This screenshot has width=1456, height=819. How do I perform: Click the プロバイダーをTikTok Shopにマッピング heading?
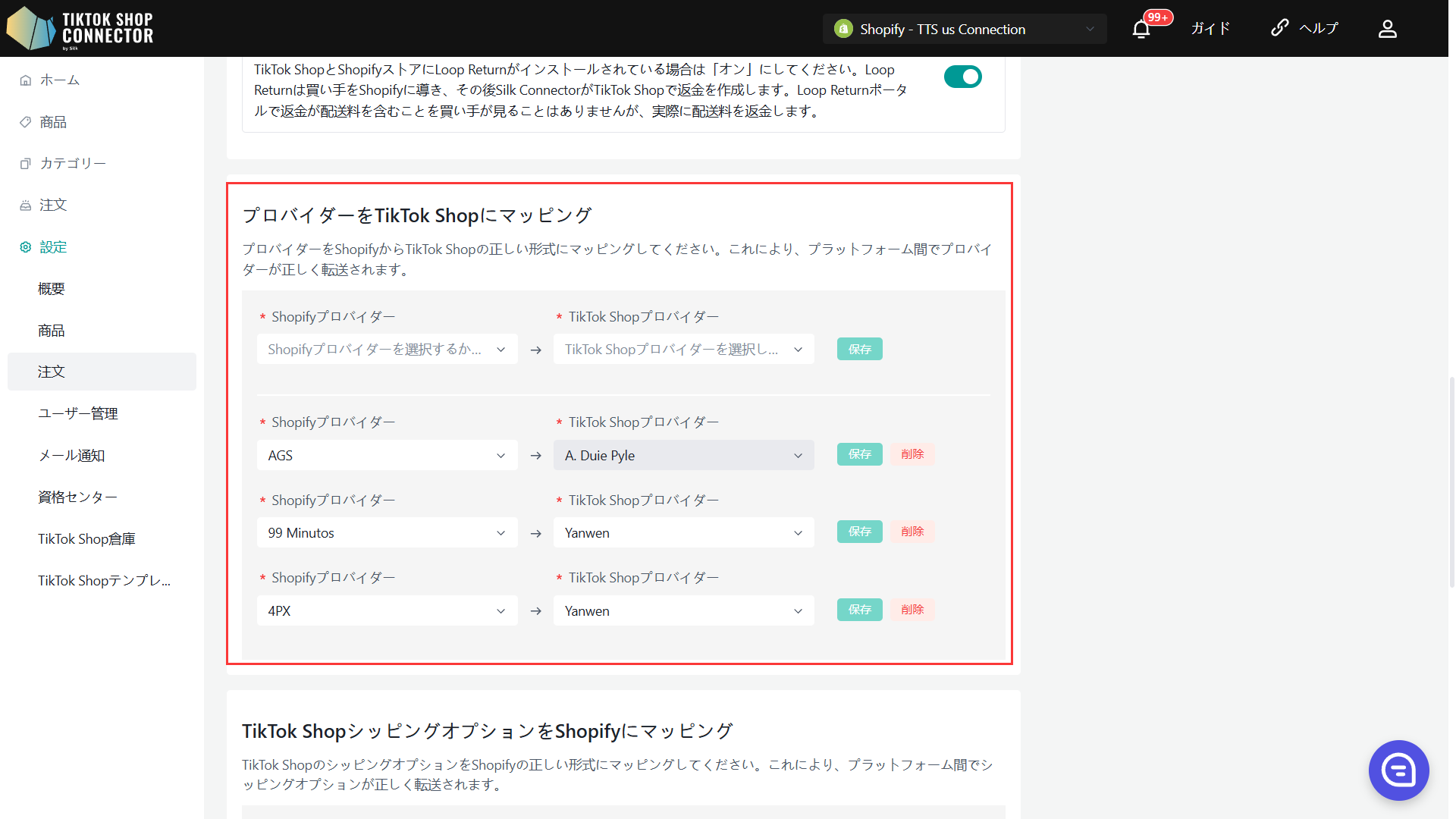[416, 215]
